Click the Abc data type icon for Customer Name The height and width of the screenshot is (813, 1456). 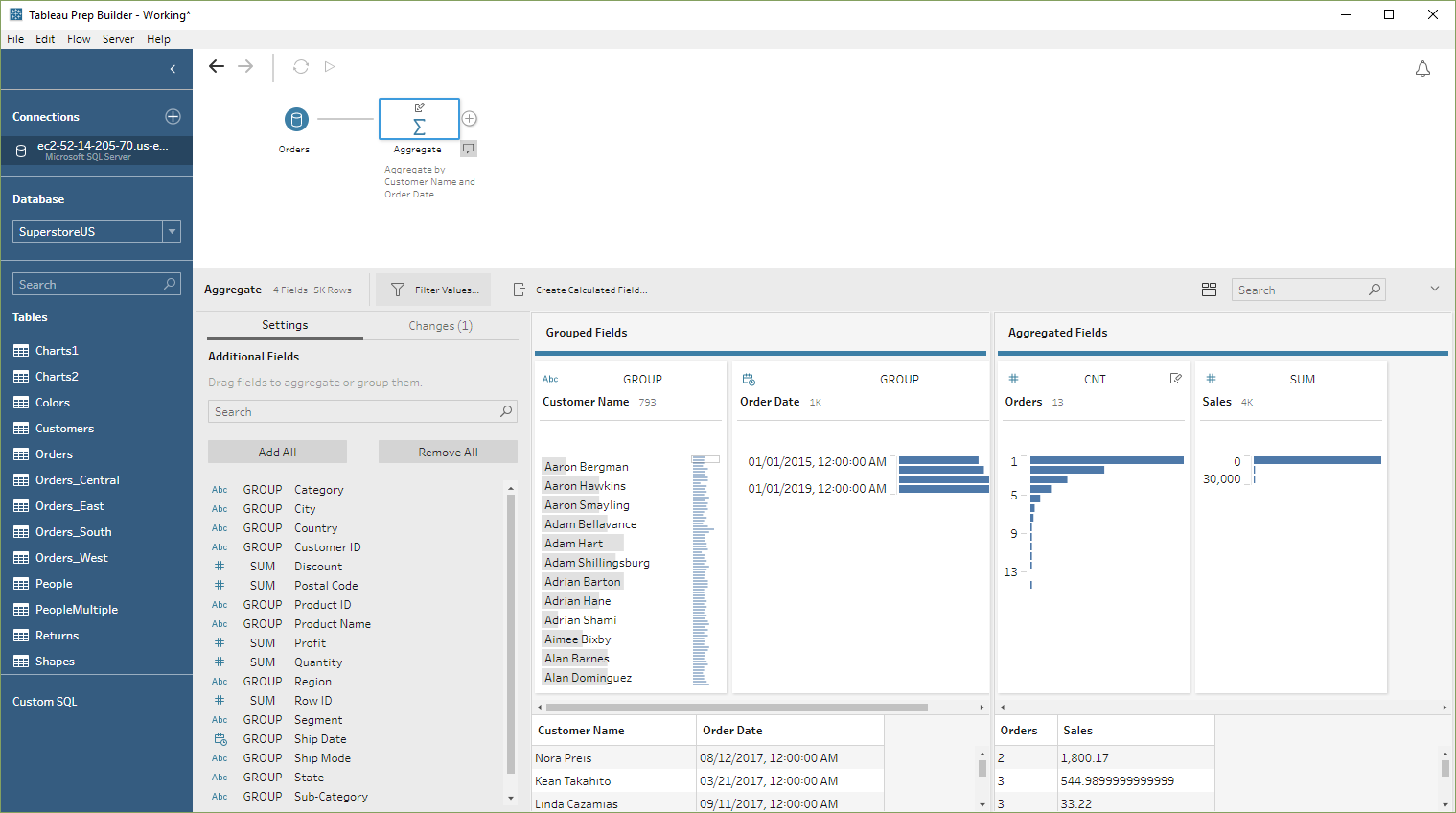[550, 379]
